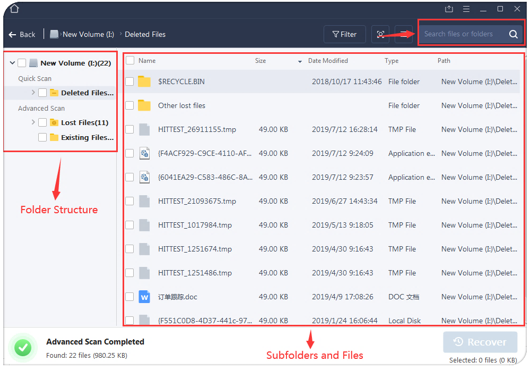Click the search magnifier icon

coord(513,34)
